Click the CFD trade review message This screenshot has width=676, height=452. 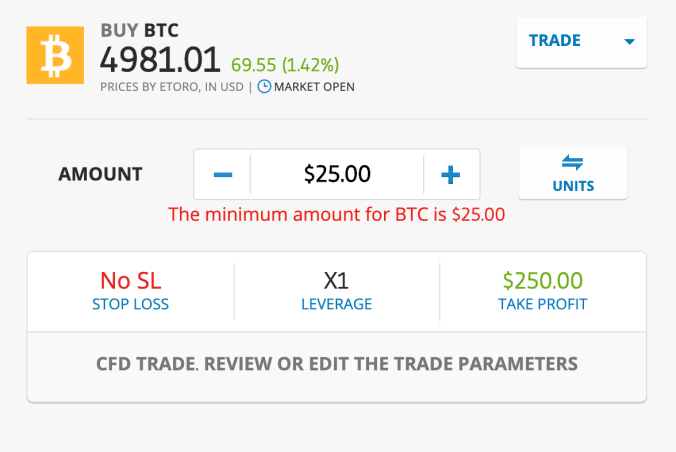click(337, 364)
